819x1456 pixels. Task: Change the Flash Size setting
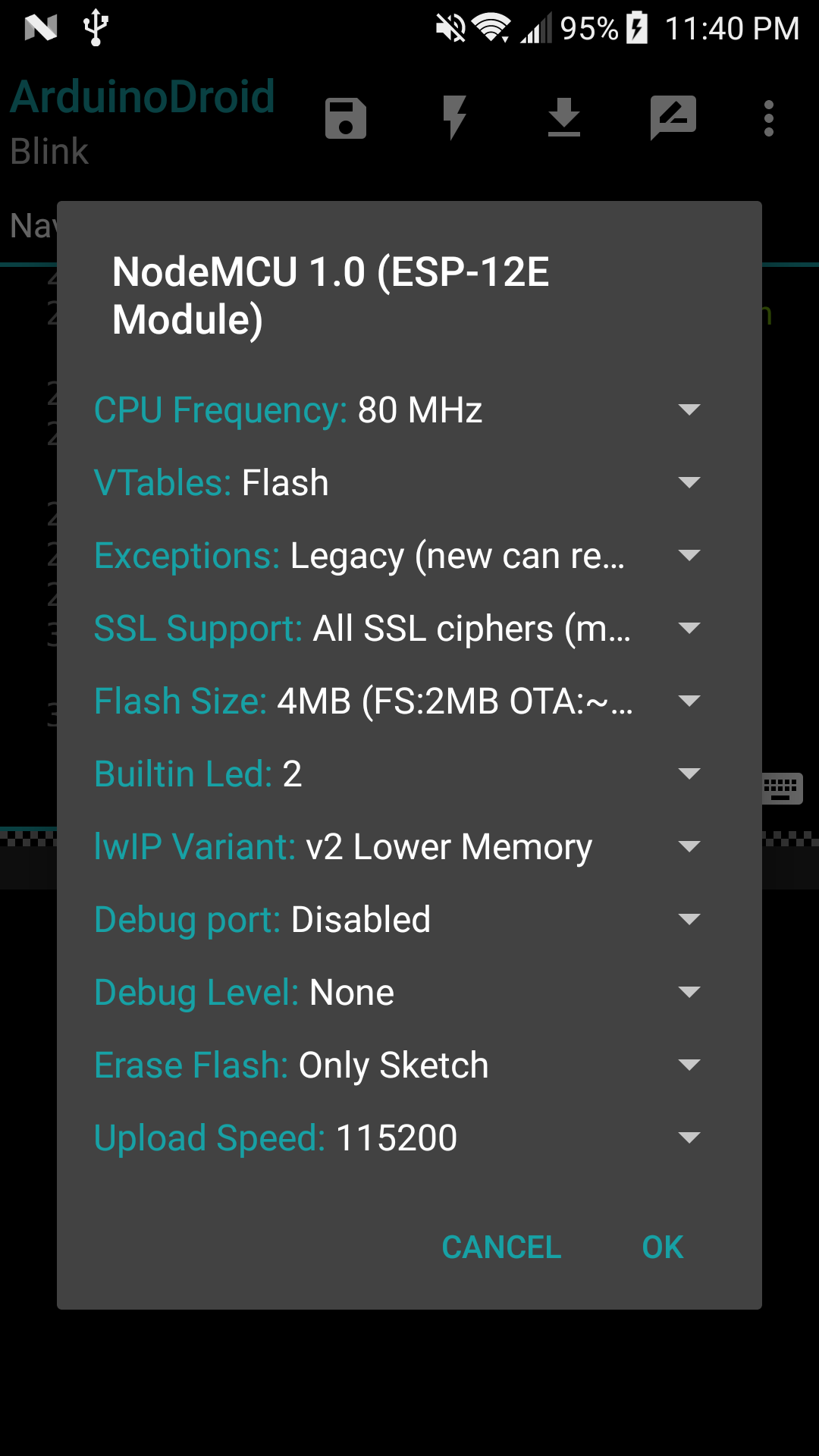click(689, 700)
